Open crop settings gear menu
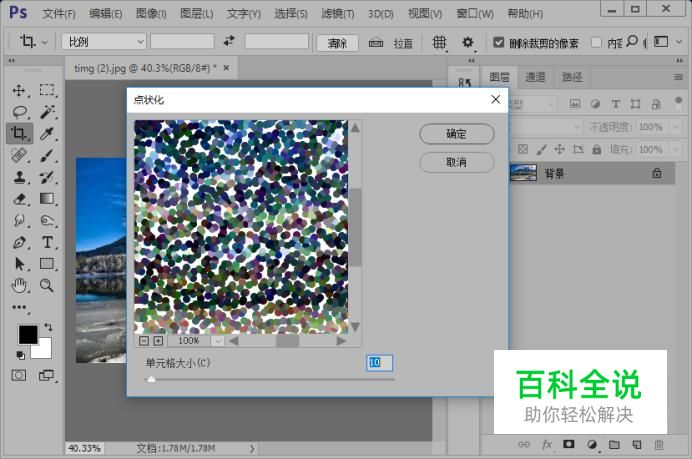The height and width of the screenshot is (459, 692). [x=468, y=42]
